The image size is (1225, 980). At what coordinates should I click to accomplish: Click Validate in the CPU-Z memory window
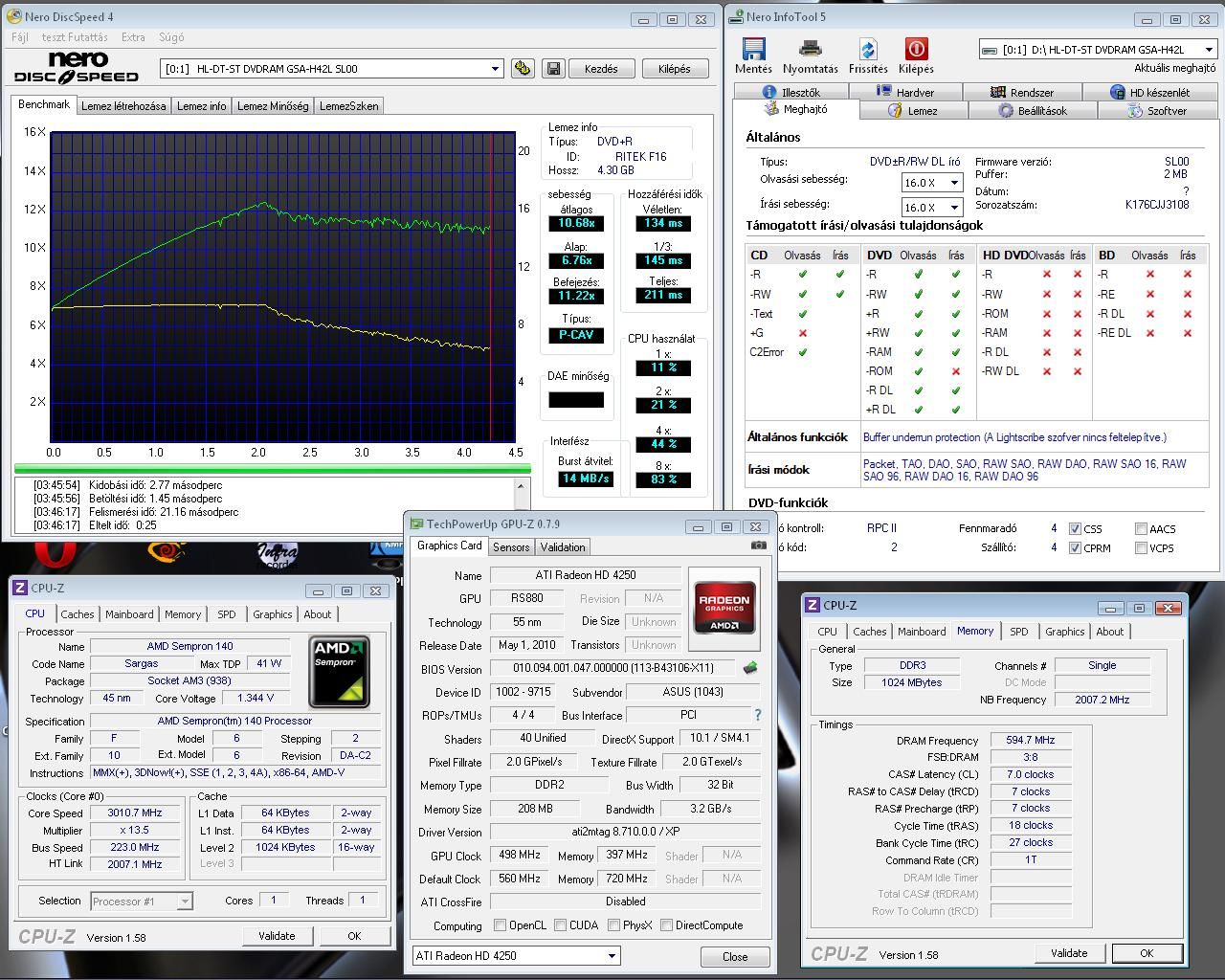click(1069, 953)
